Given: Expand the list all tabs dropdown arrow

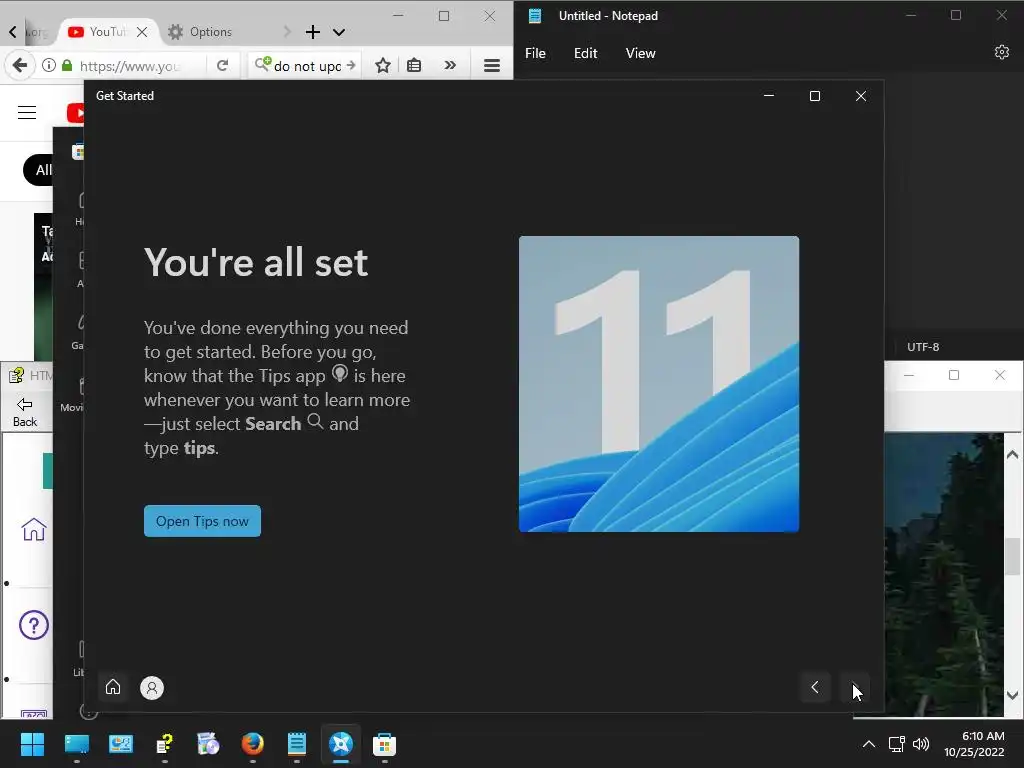Looking at the screenshot, I should [338, 32].
